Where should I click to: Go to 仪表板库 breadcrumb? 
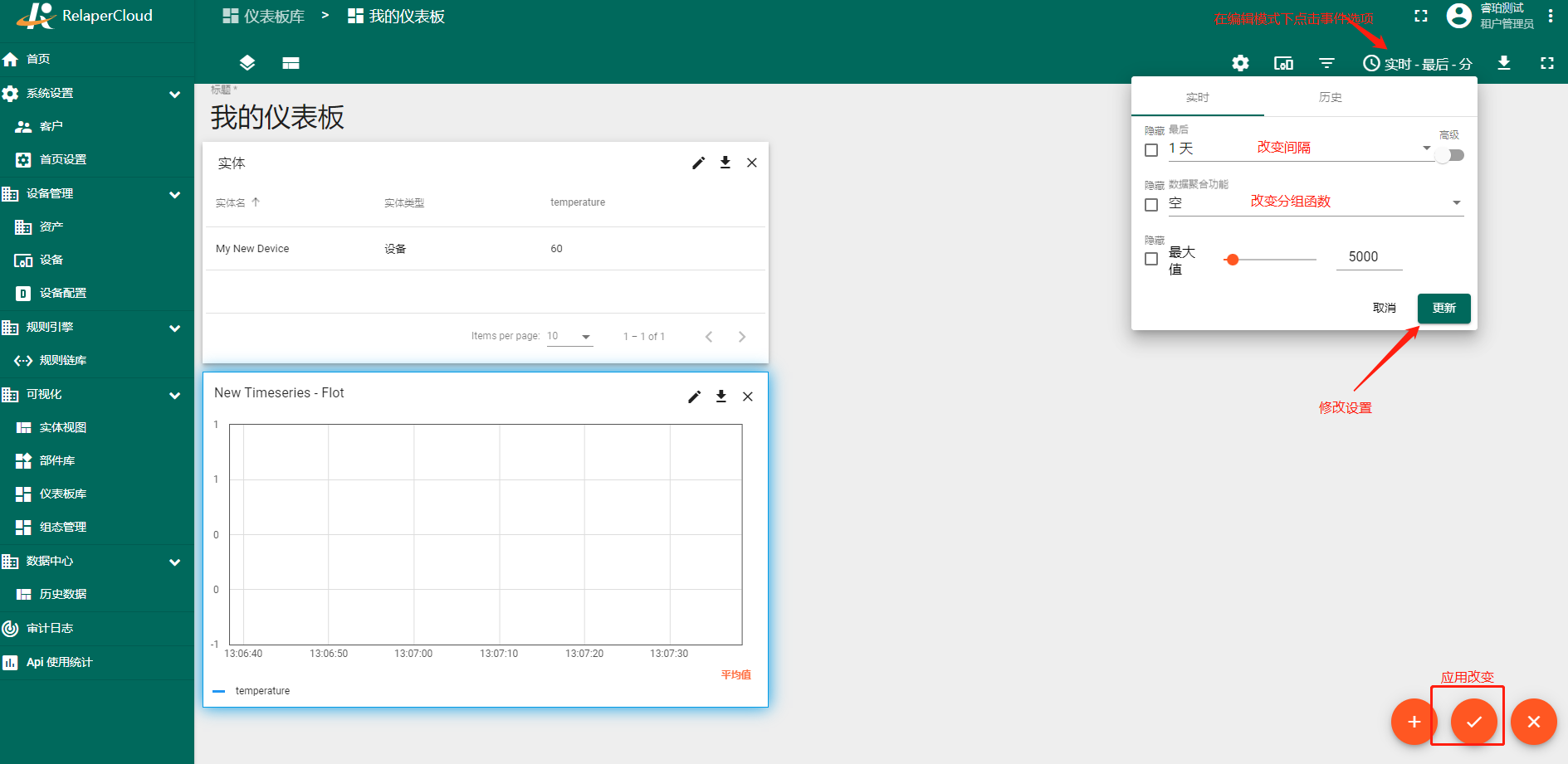pyautogui.click(x=264, y=17)
